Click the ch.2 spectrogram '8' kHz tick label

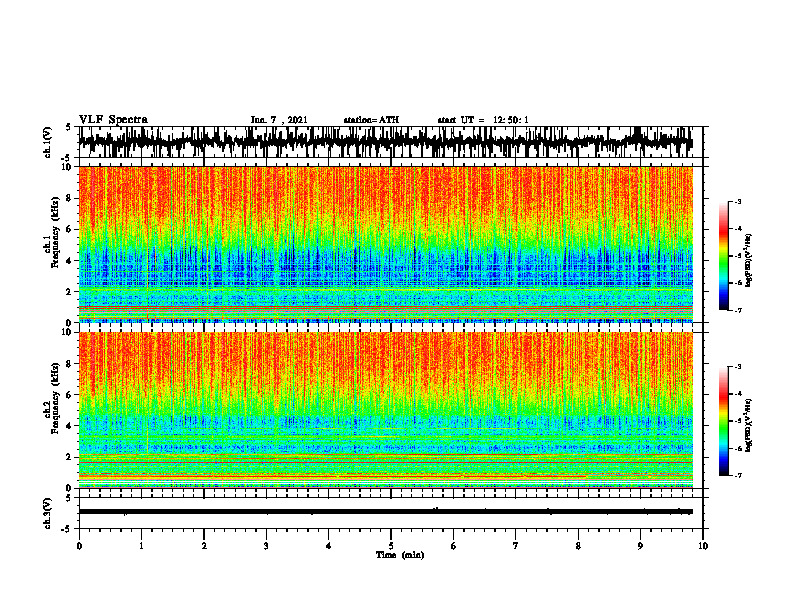click(70, 364)
